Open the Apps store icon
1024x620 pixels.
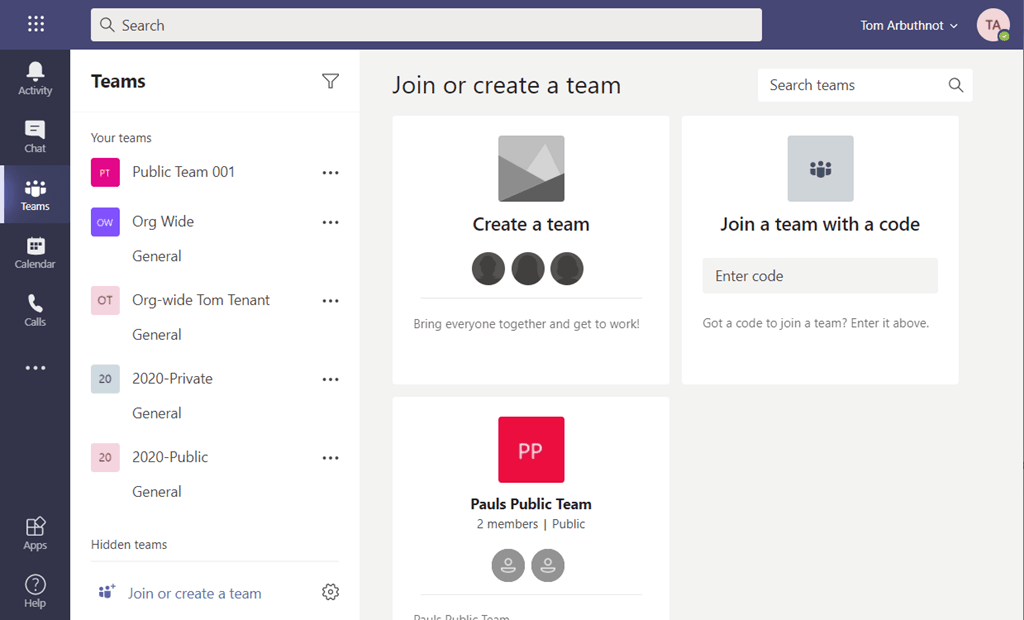tap(35, 533)
